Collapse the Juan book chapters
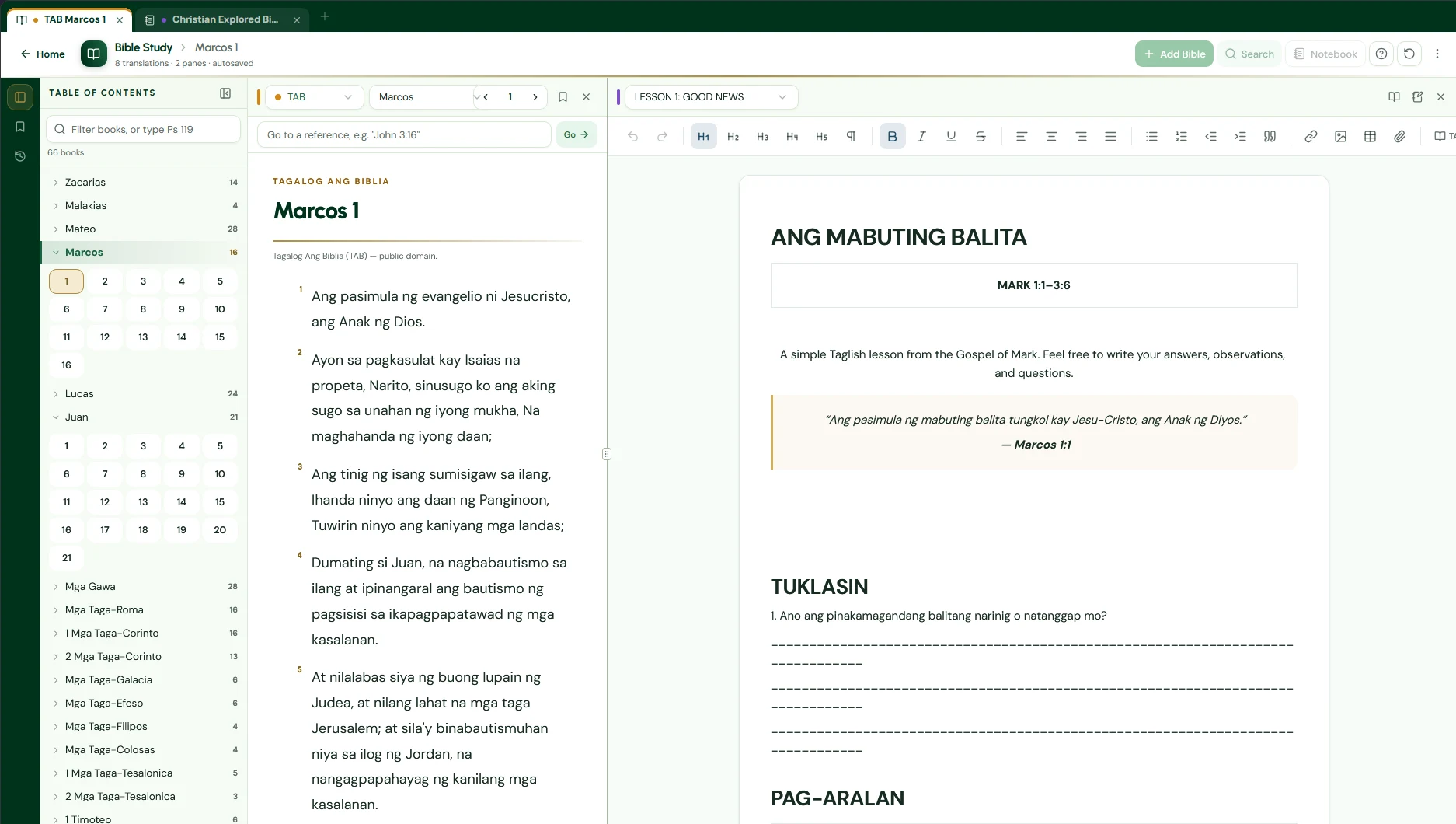 click(x=144, y=417)
